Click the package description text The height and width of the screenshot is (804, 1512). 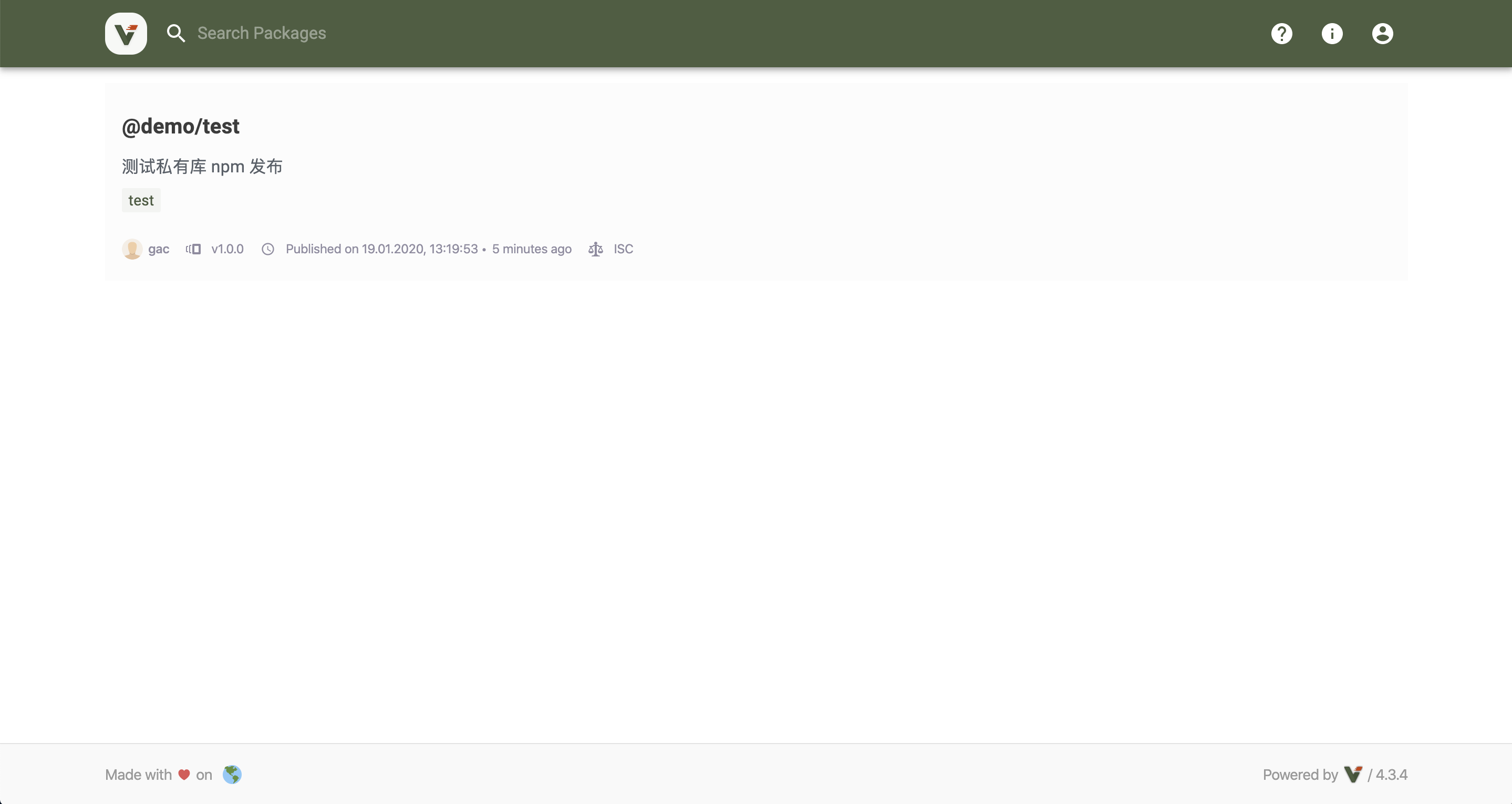pyautogui.click(x=202, y=167)
